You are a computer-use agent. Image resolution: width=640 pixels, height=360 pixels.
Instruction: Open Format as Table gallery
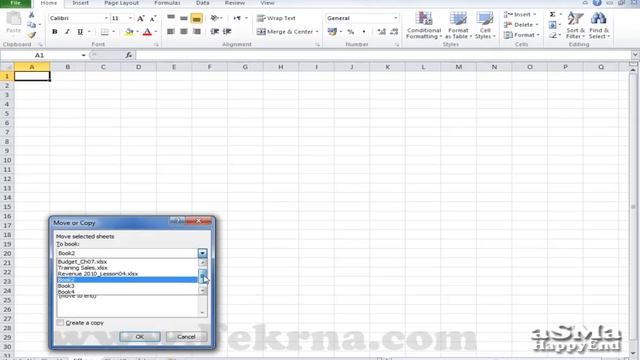(x=458, y=25)
